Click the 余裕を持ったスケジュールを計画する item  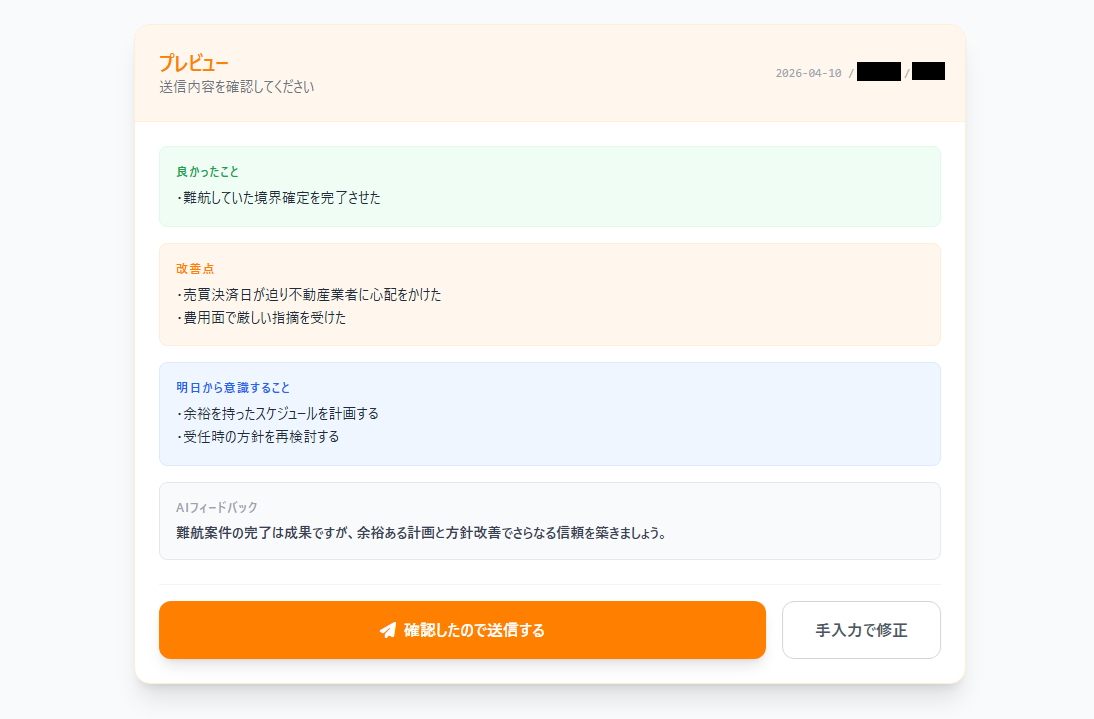coord(277,413)
